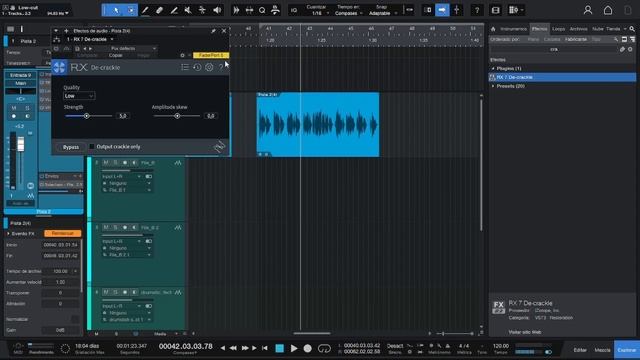Adjust the Amplitude skew slider handle
This screenshot has width=640, height=360.
177,116
